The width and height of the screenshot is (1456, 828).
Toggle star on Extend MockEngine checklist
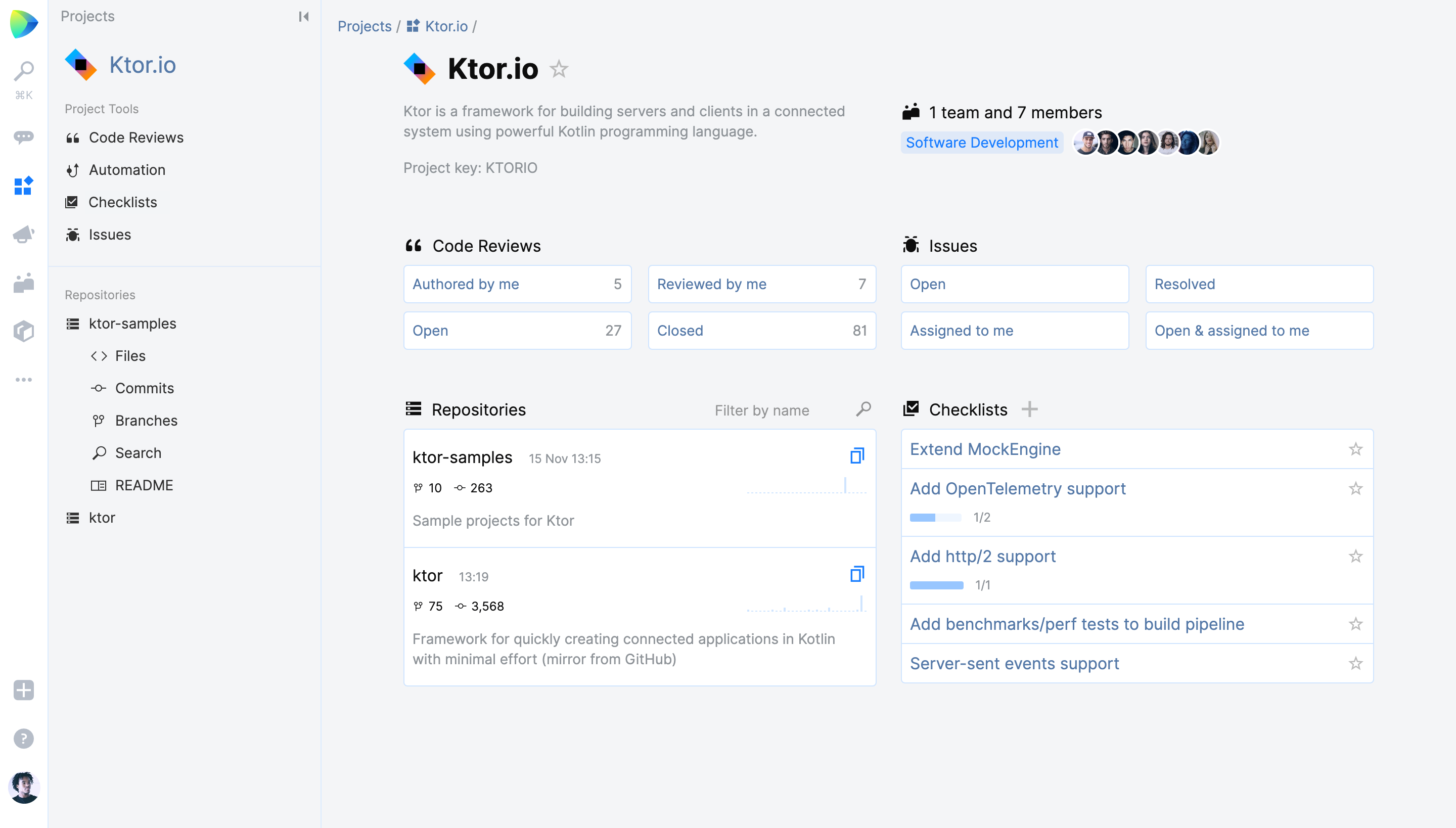point(1356,449)
